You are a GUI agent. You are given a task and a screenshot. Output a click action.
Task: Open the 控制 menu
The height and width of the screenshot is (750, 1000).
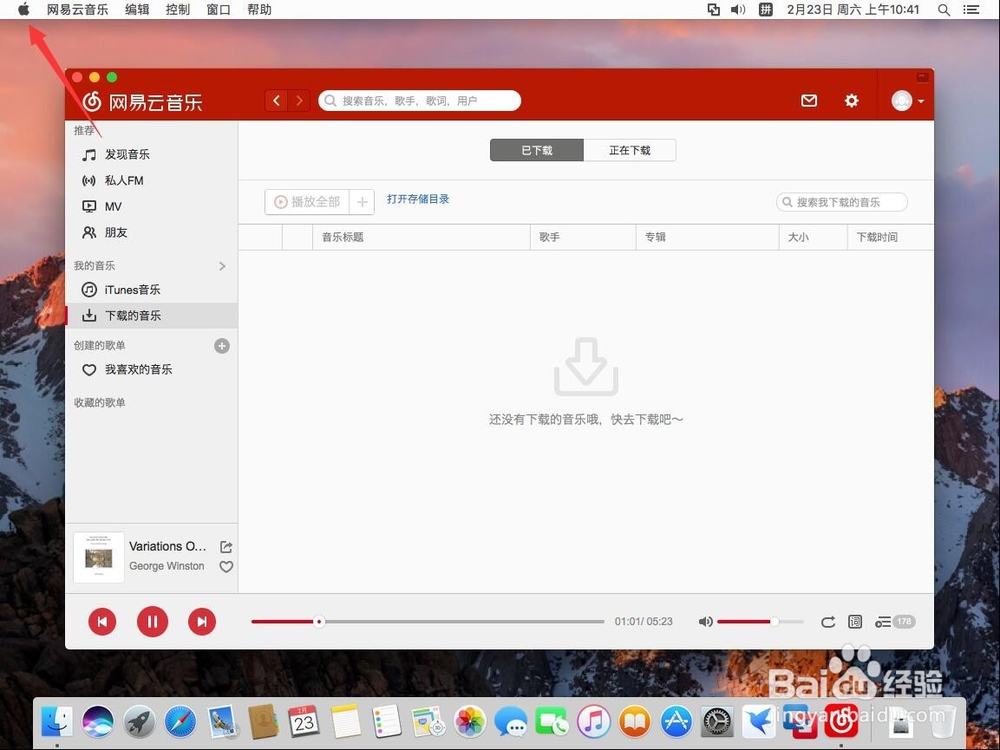click(x=178, y=10)
